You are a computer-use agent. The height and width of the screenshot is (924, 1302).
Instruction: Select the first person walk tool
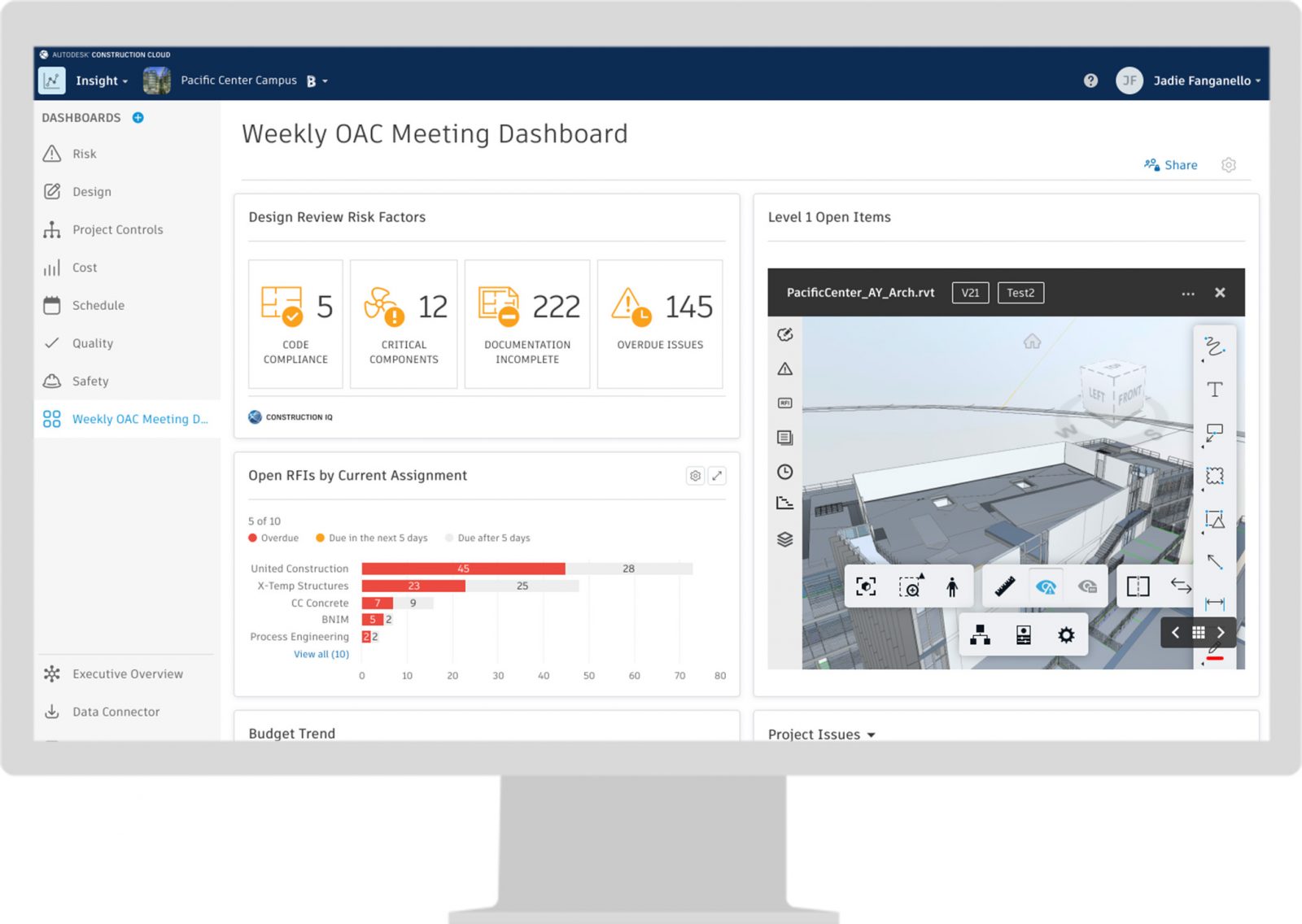(x=952, y=586)
